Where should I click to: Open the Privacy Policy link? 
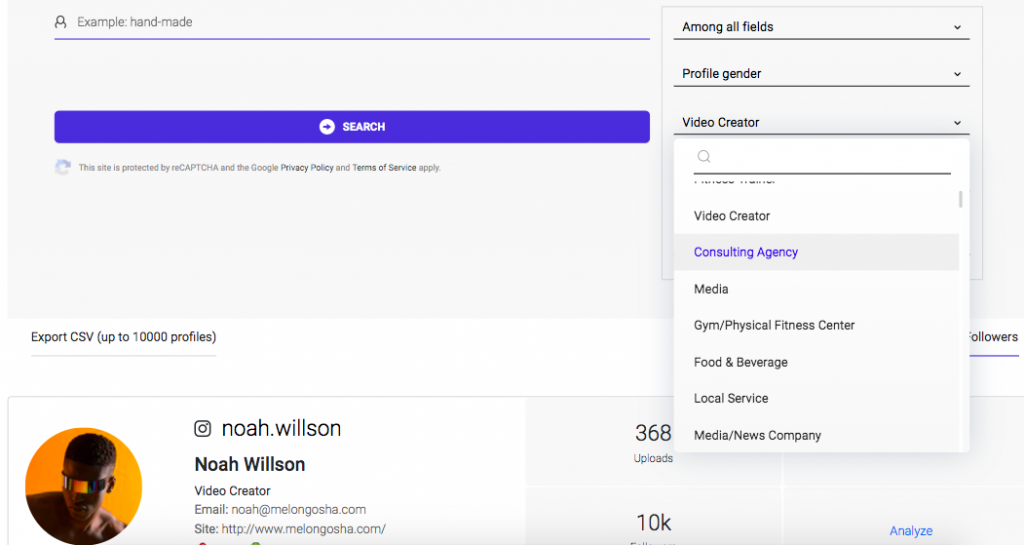[307, 168]
